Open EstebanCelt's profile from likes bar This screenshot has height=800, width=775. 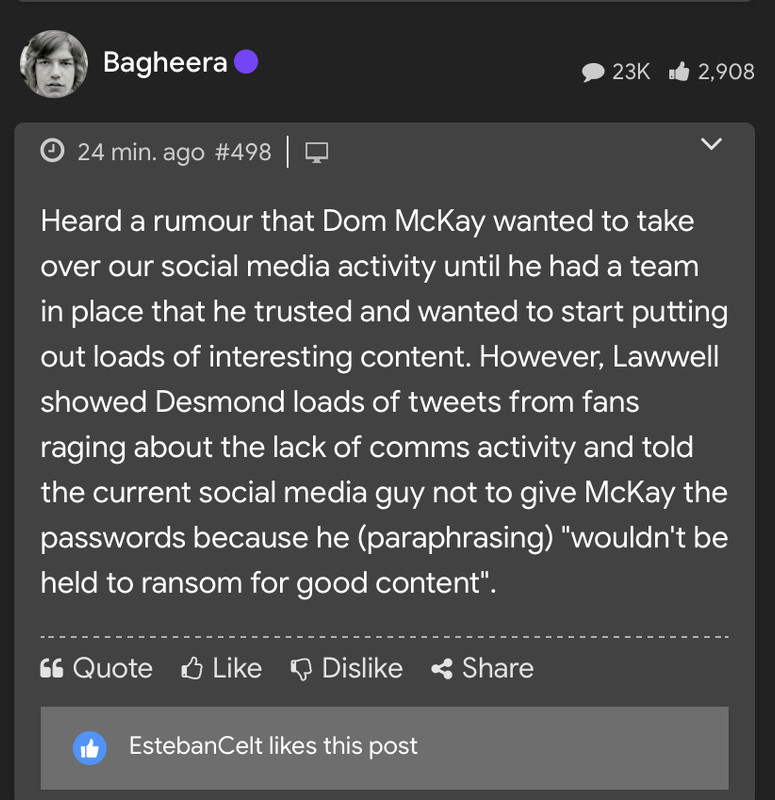pyautogui.click(x=195, y=745)
